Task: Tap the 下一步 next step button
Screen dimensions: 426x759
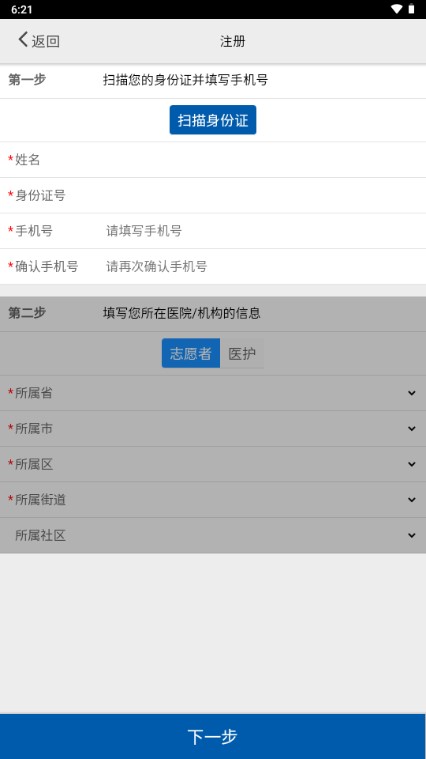Action: (x=213, y=736)
